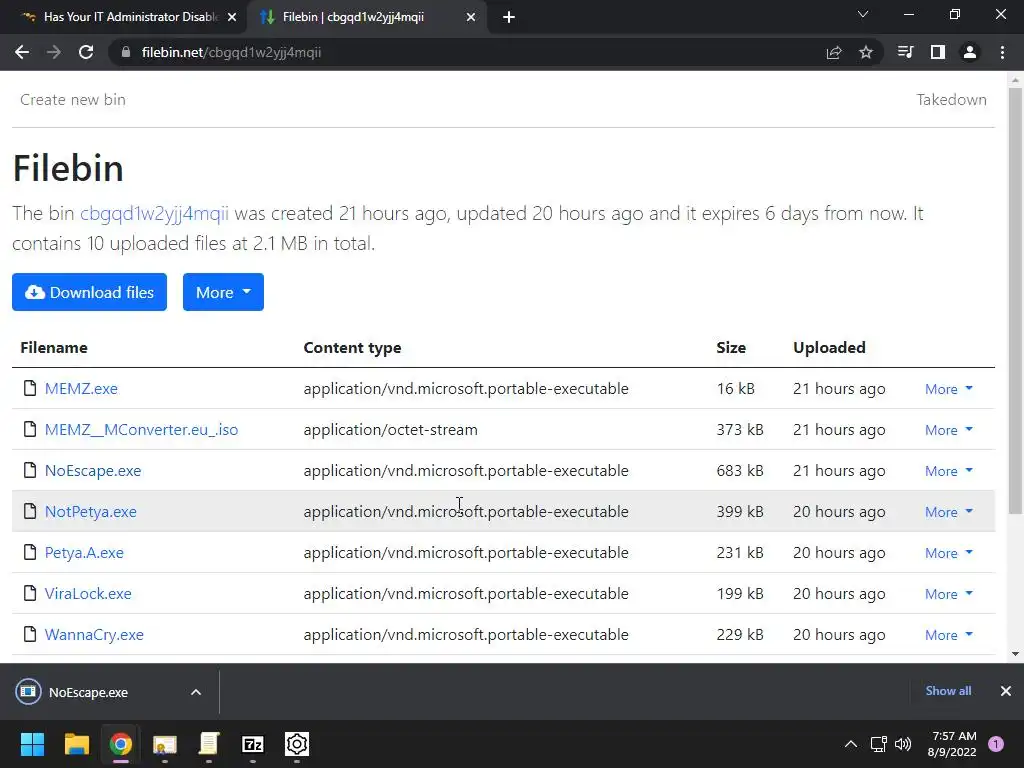Click the Takedown link
The width and height of the screenshot is (1024, 768).
[951, 99]
